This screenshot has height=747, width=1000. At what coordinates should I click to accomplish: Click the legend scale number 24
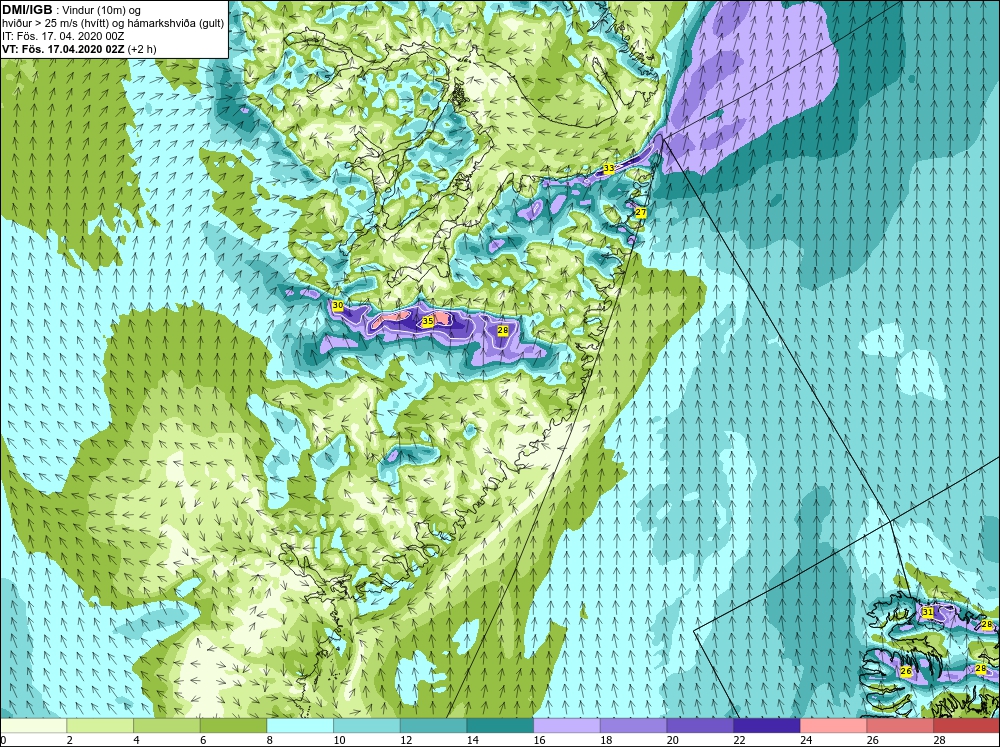(805, 740)
